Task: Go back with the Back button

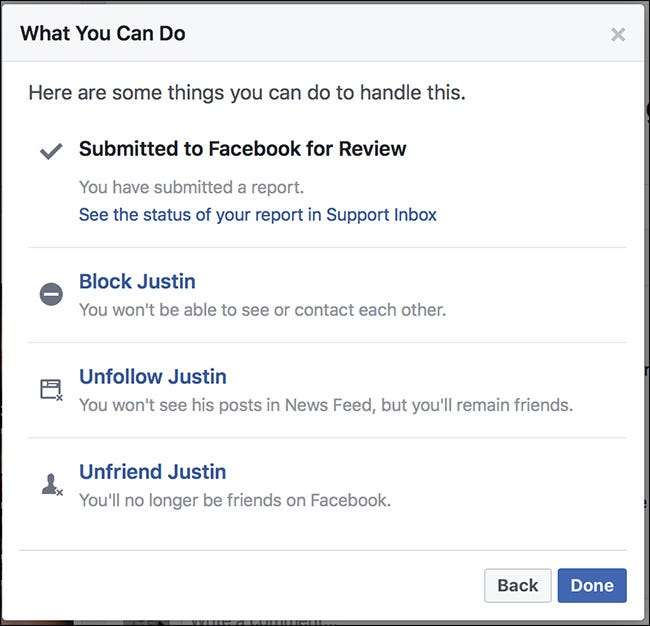Action: 517,585
